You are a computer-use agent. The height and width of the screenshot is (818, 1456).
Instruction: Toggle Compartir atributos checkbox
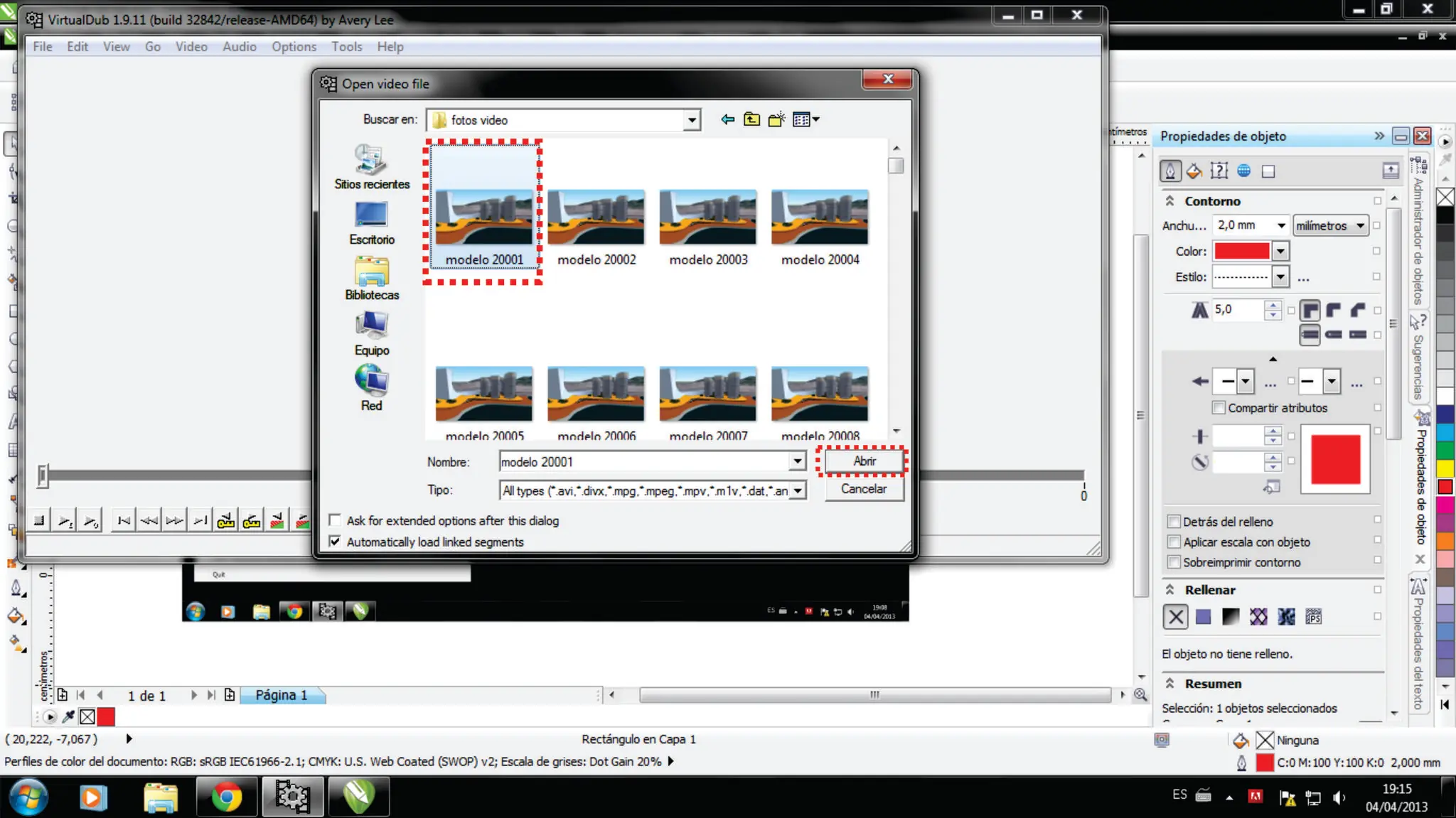(x=1219, y=407)
